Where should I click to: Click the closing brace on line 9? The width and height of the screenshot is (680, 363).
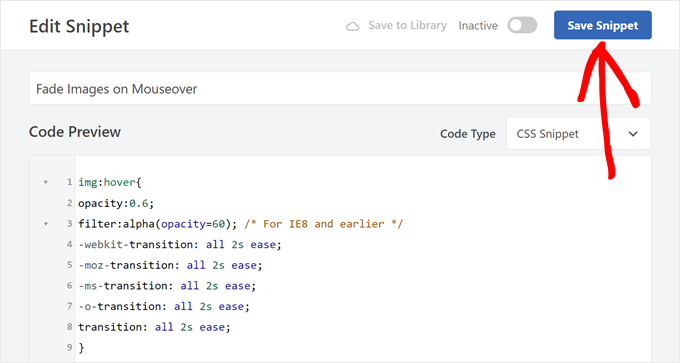(x=81, y=347)
